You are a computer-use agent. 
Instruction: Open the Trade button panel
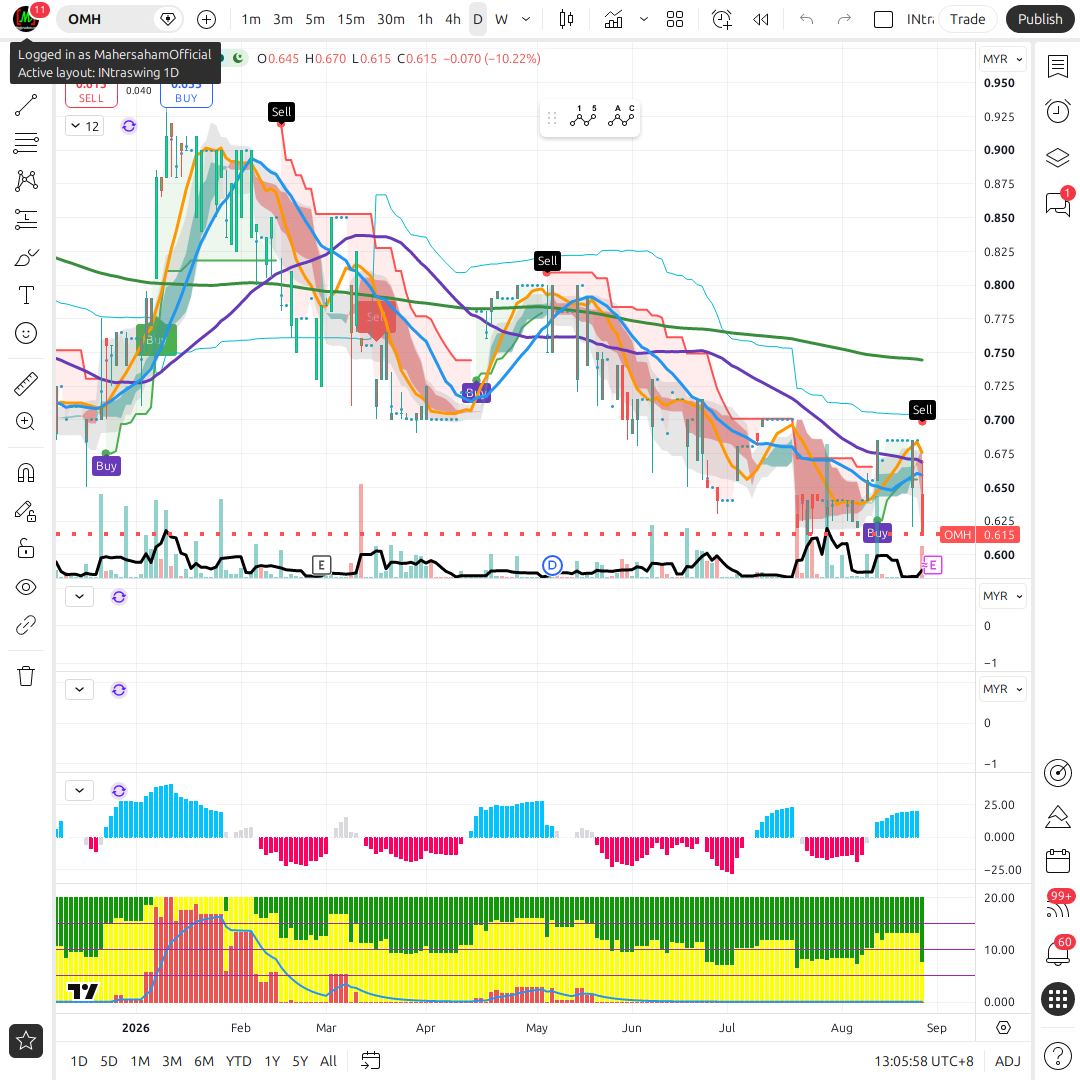point(967,19)
